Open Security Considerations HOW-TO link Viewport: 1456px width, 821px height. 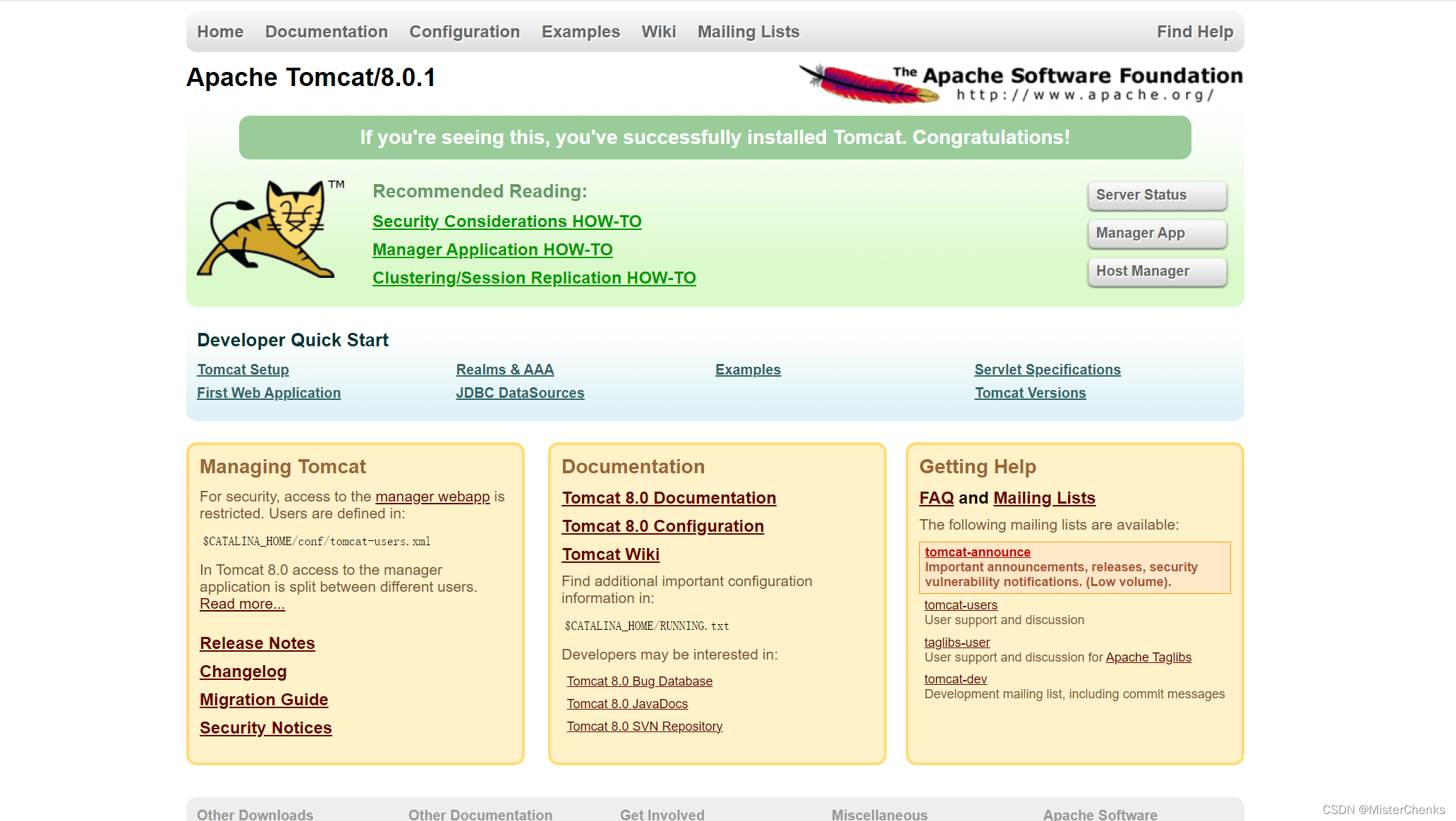tap(506, 221)
